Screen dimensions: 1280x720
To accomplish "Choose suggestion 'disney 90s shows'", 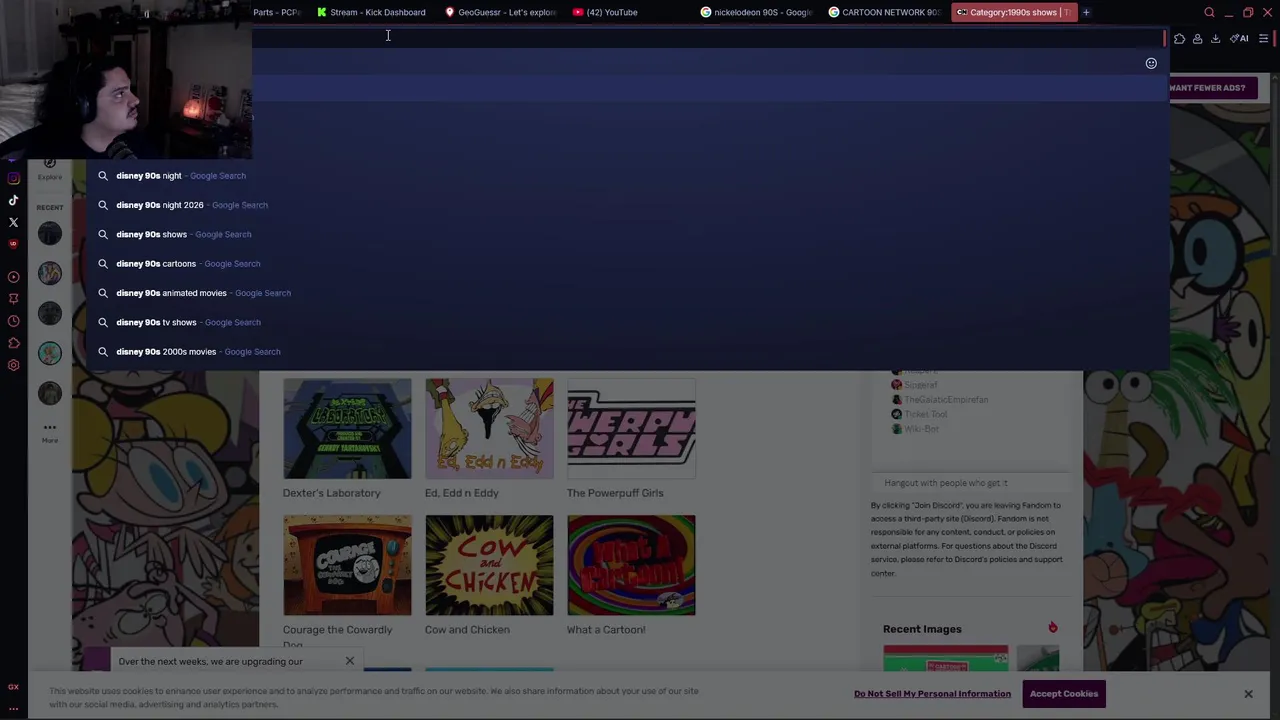I will (627, 234).
